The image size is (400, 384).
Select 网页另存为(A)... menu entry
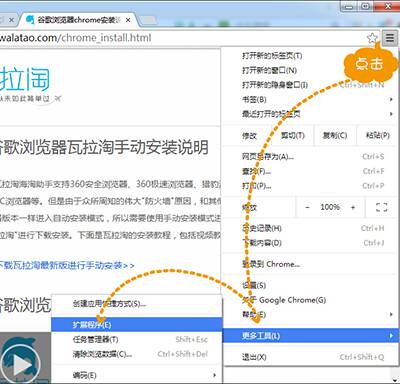point(310,156)
